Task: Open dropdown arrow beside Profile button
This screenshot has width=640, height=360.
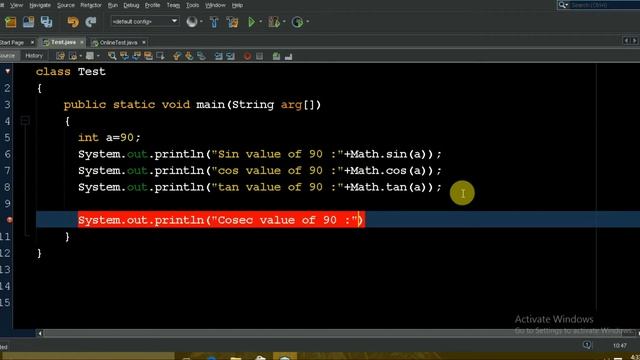Action: [307, 22]
